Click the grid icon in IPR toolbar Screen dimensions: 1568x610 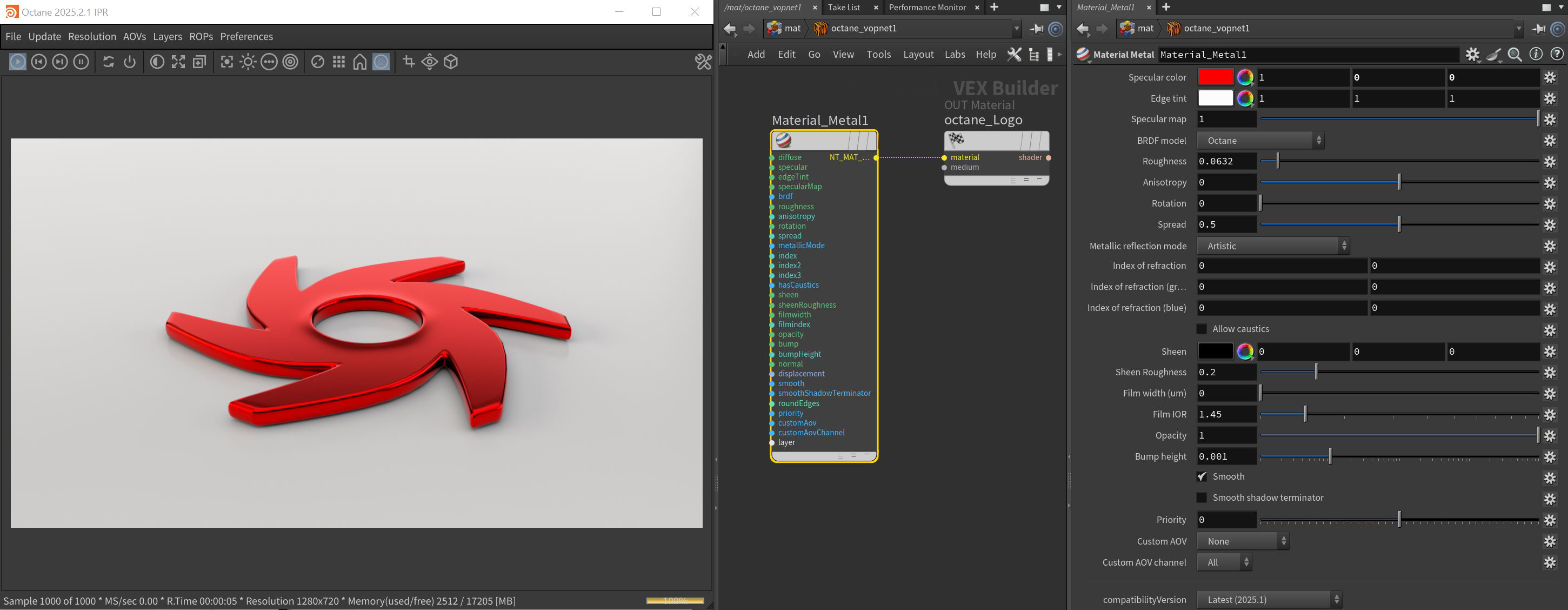click(x=338, y=62)
